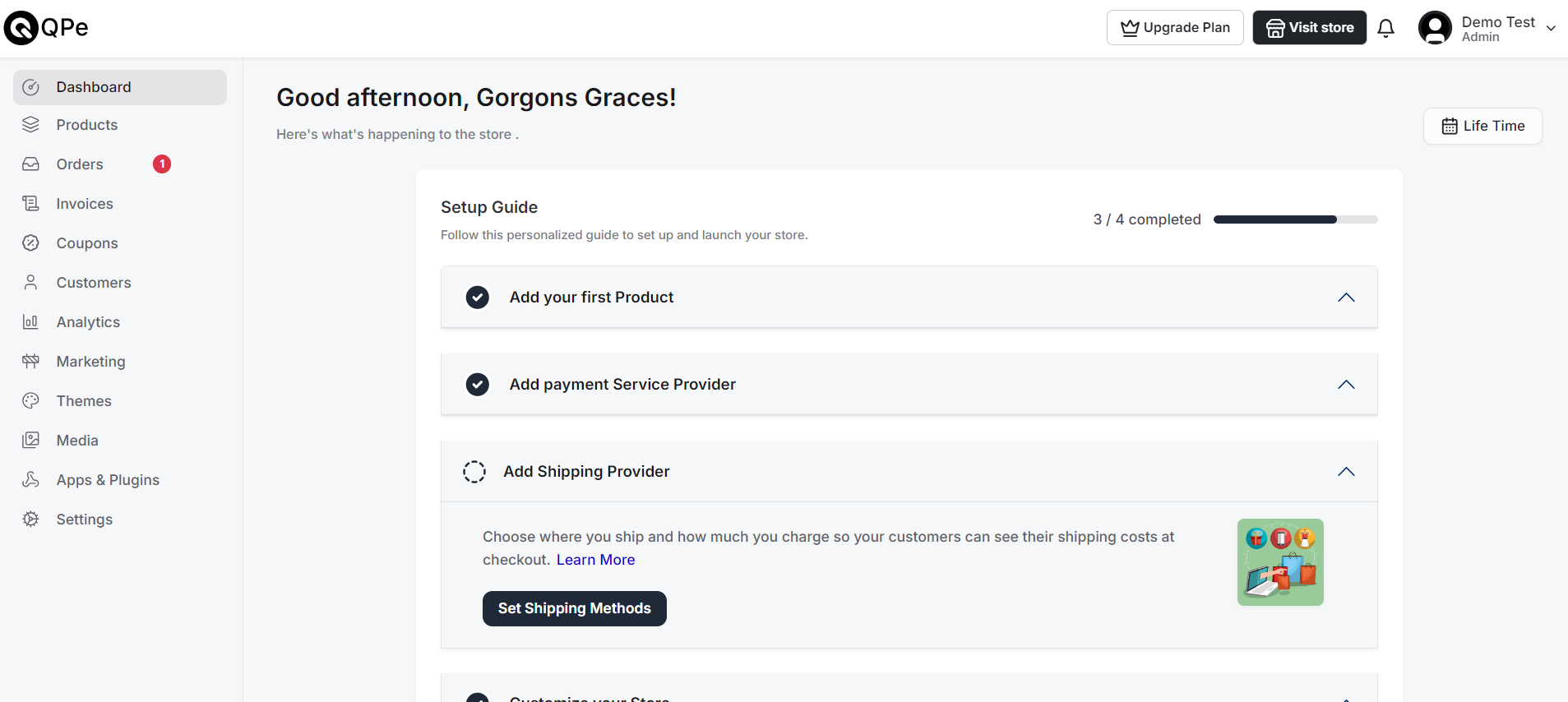Click the Invoices sidebar icon
Screen dimensions: 1568x702
point(31,203)
